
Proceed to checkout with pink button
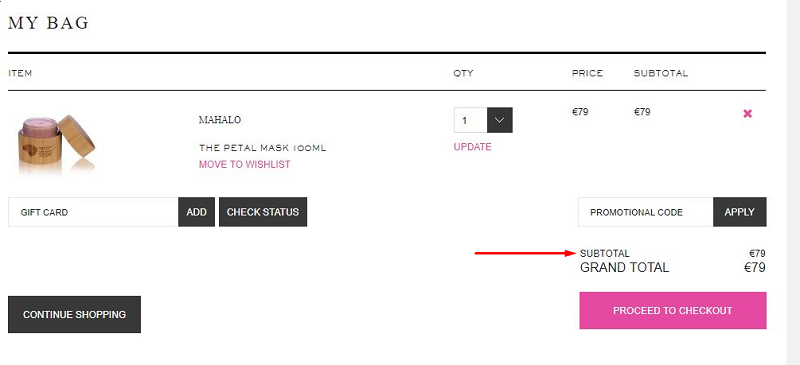[x=672, y=310]
